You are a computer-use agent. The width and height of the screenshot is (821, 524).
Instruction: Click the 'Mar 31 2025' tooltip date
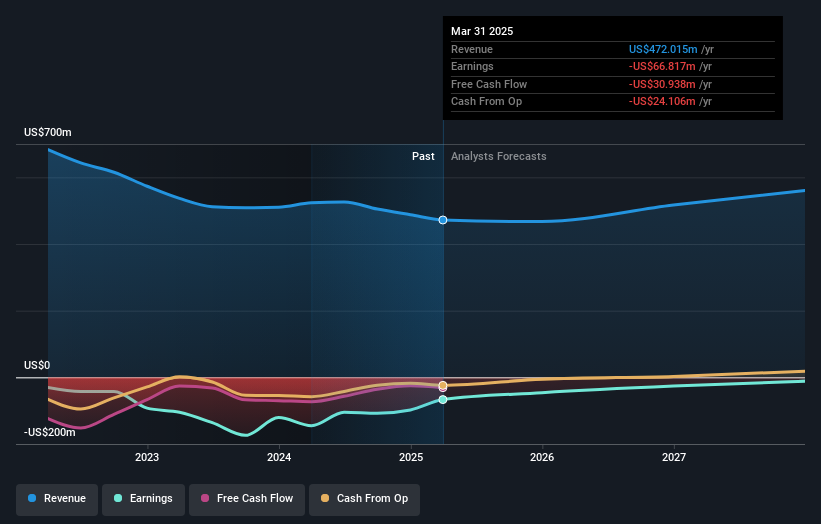tap(482, 31)
